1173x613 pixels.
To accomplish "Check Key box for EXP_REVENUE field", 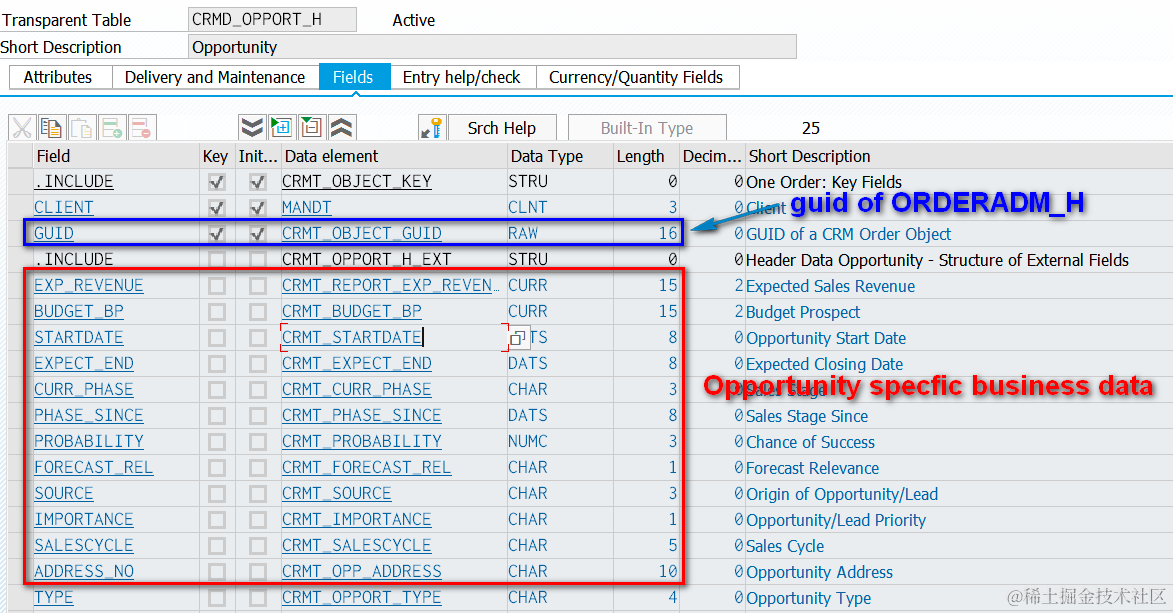I will point(217,286).
